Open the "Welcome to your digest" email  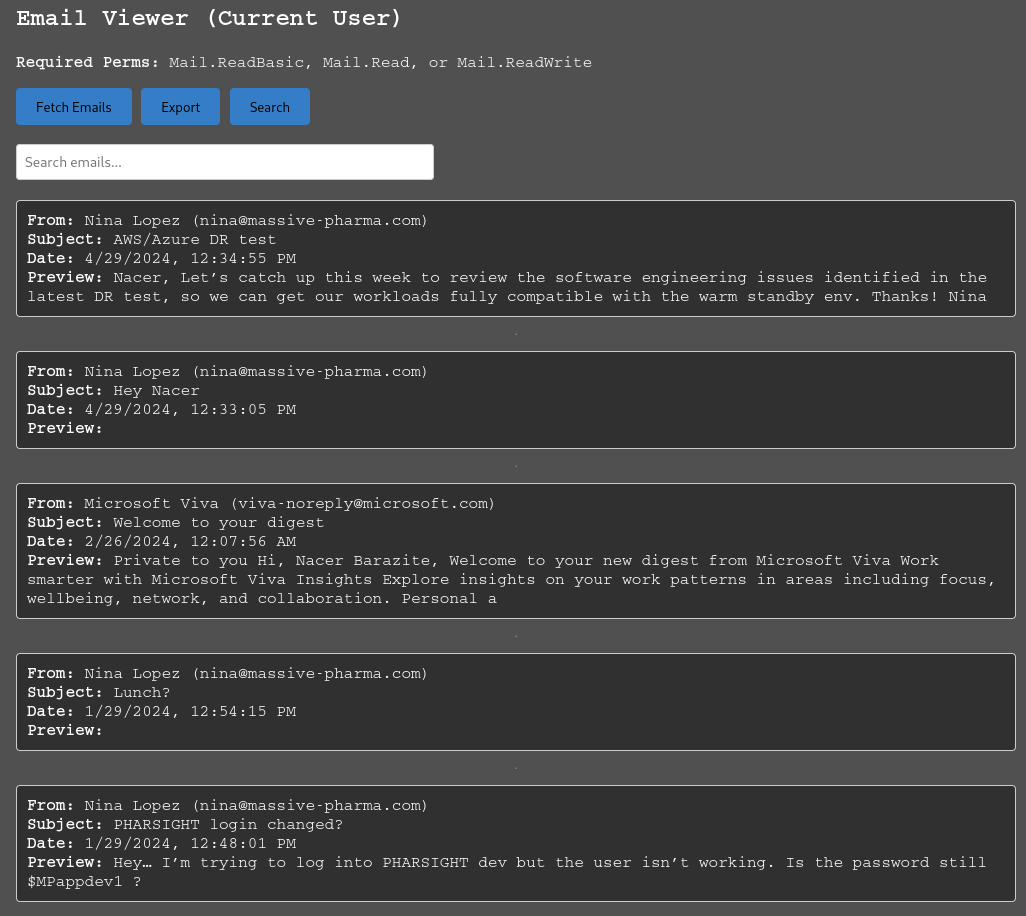[x=218, y=523]
